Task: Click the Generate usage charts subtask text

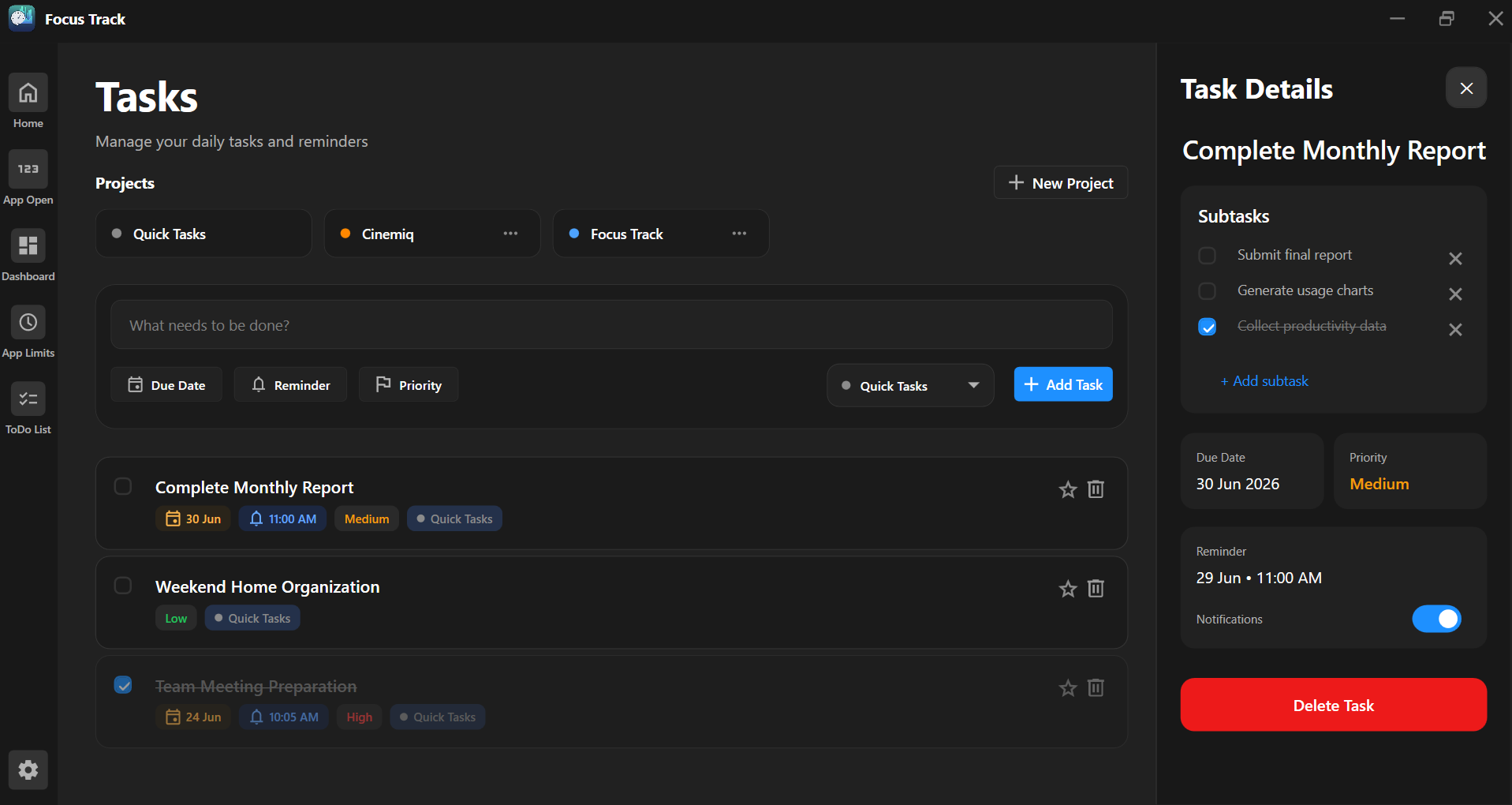Action: pyautogui.click(x=1305, y=290)
